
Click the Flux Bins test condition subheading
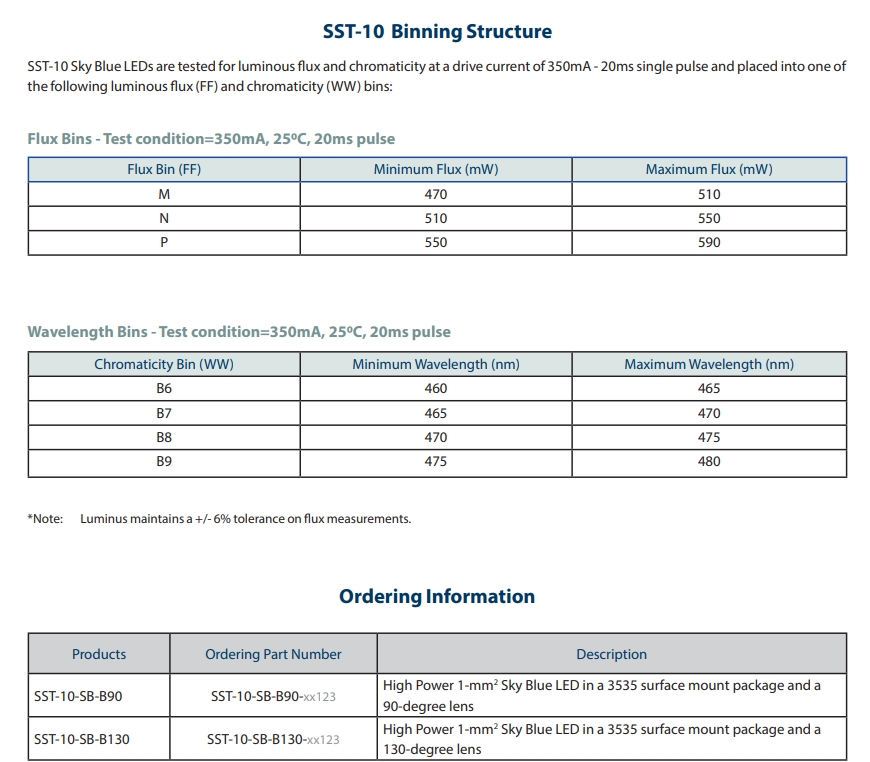pyautogui.click(x=211, y=139)
